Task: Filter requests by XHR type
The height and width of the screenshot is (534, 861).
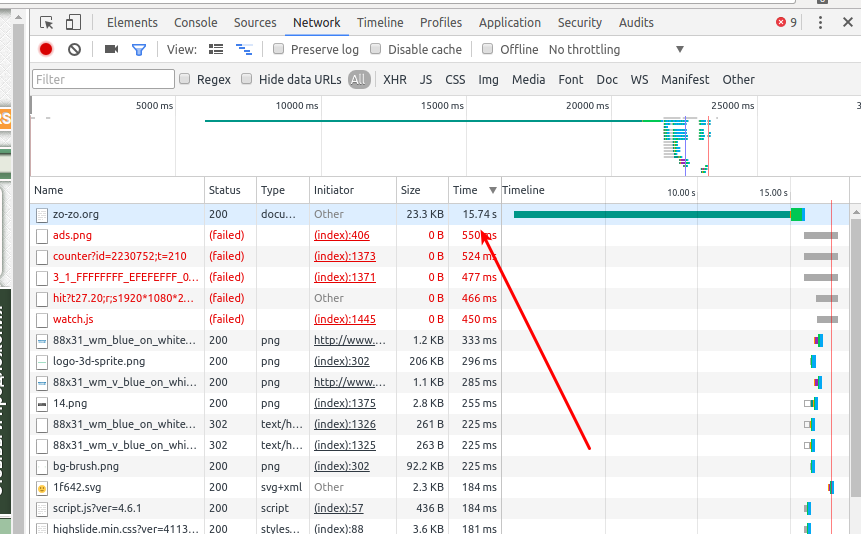Action: tap(395, 79)
